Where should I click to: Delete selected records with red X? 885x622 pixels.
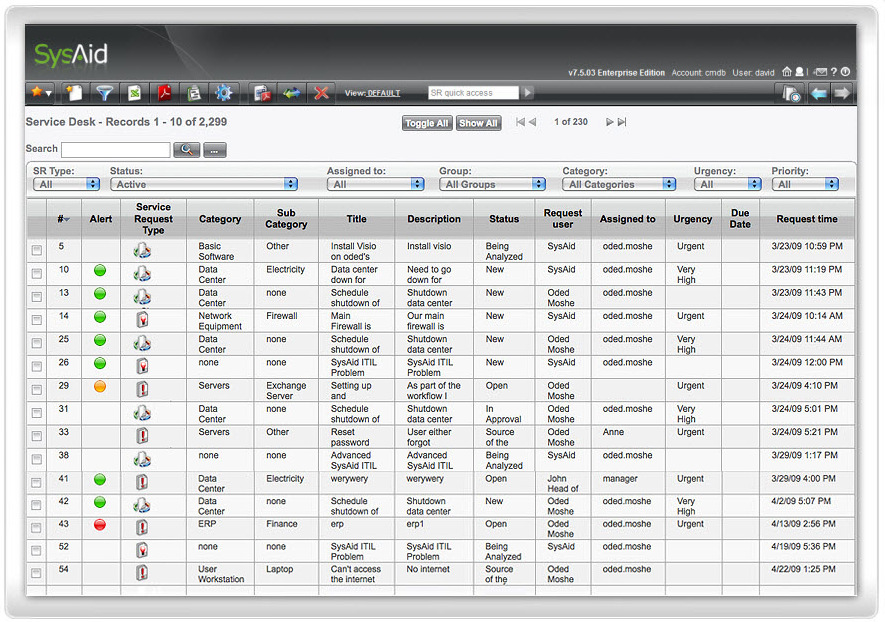[321, 93]
